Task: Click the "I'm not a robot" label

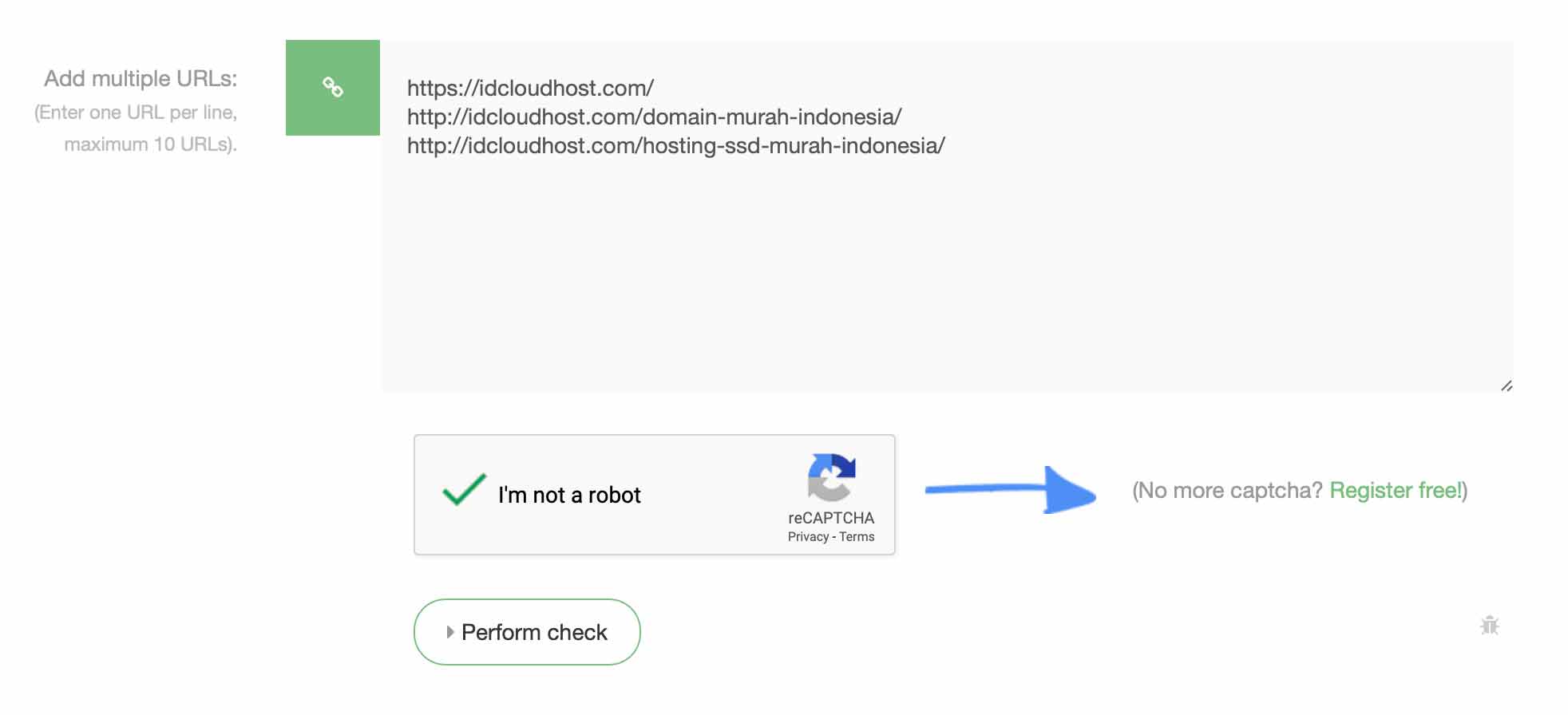Action: (x=569, y=496)
